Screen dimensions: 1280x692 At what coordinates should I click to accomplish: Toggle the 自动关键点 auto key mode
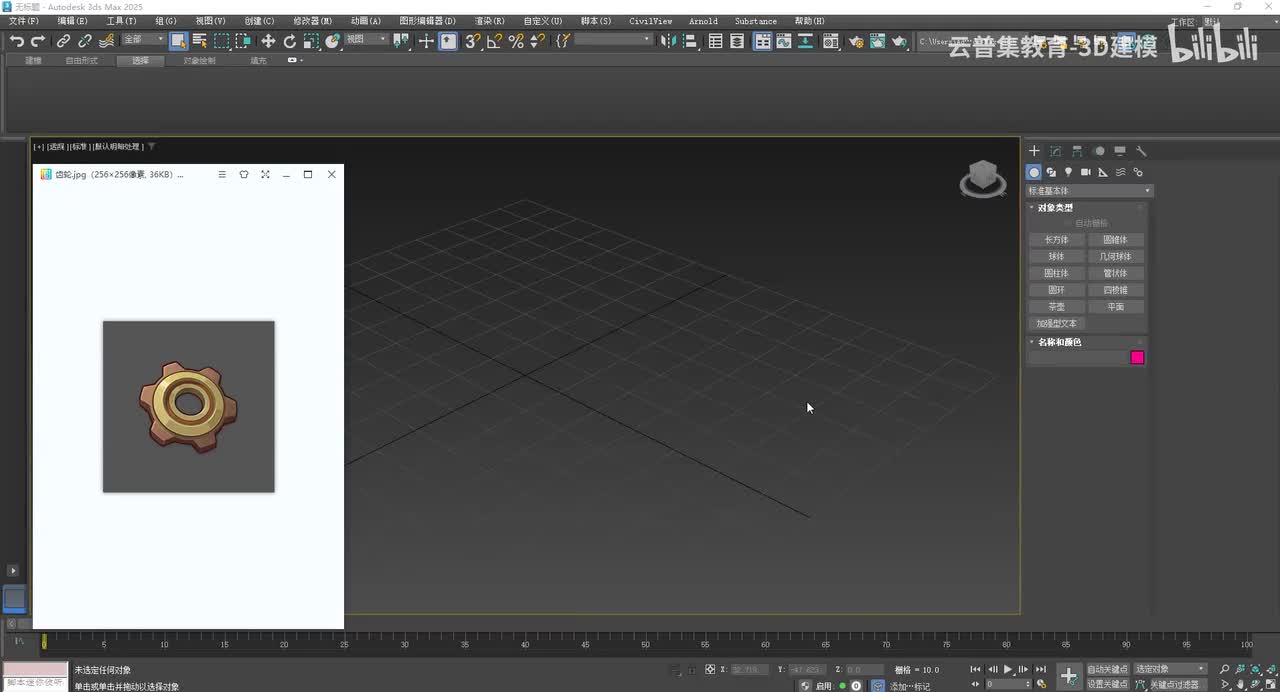click(x=1107, y=669)
